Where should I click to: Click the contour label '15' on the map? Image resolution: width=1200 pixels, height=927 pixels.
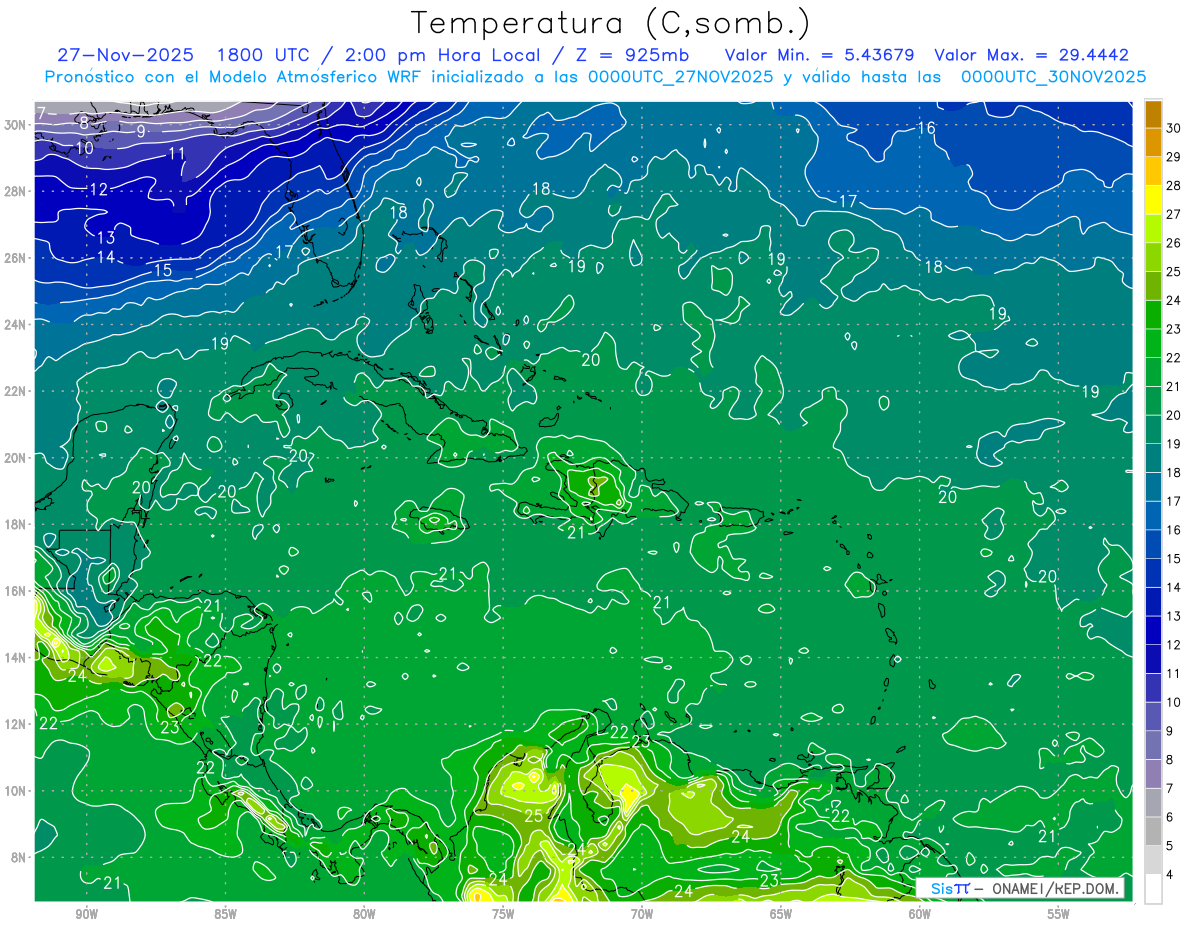pos(163,270)
